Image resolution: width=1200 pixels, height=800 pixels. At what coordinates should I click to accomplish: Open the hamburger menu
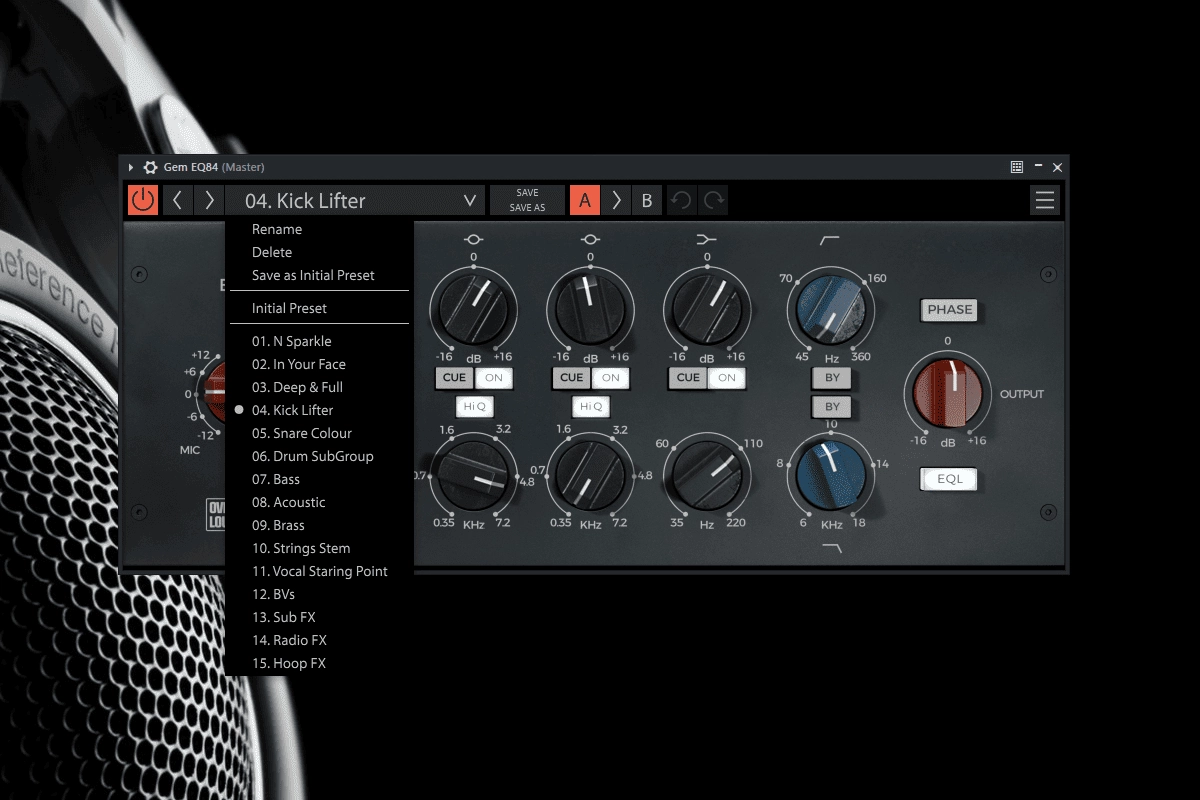click(x=1045, y=200)
